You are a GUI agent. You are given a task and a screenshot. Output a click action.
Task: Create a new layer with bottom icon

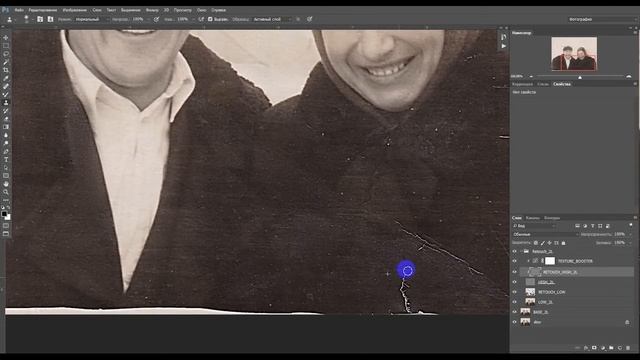pos(620,348)
